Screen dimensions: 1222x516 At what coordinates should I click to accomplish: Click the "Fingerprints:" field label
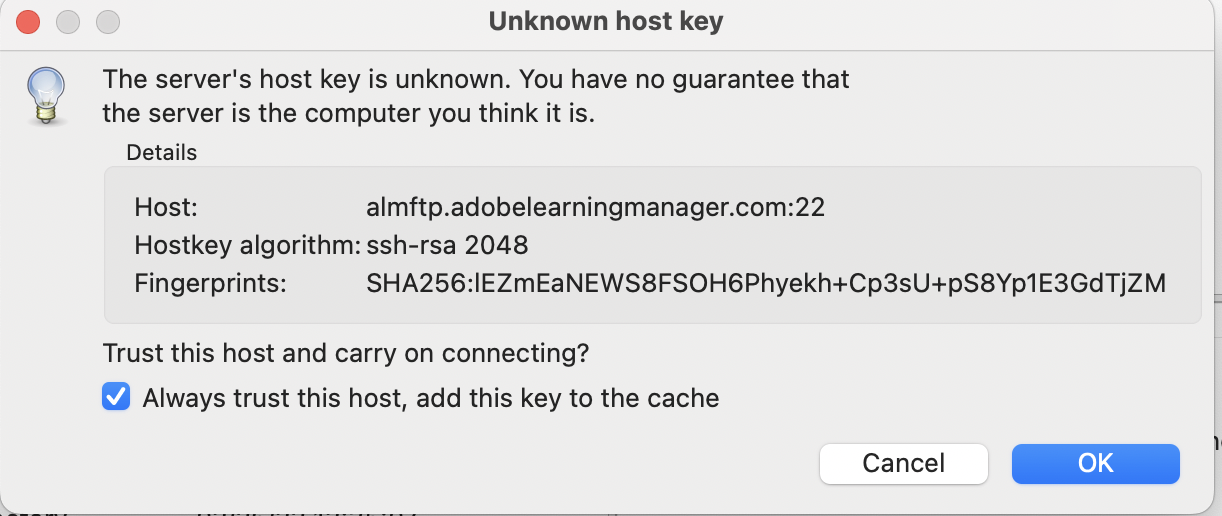point(210,283)
